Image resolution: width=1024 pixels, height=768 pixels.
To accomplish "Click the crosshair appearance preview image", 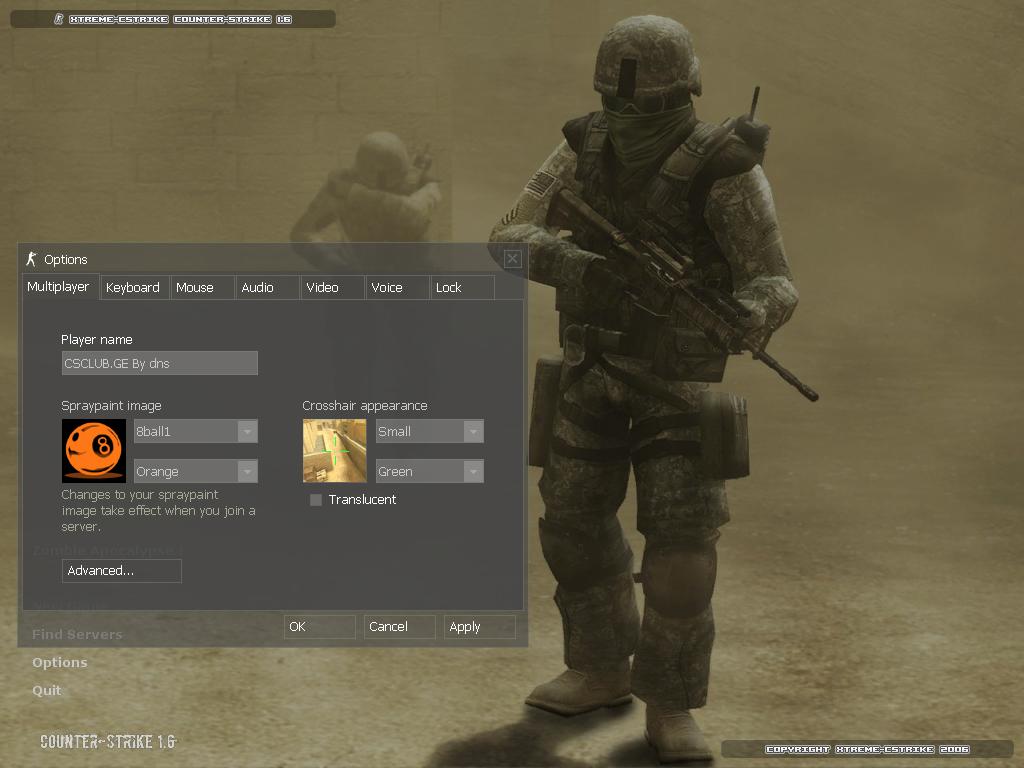I will (335, 451).
